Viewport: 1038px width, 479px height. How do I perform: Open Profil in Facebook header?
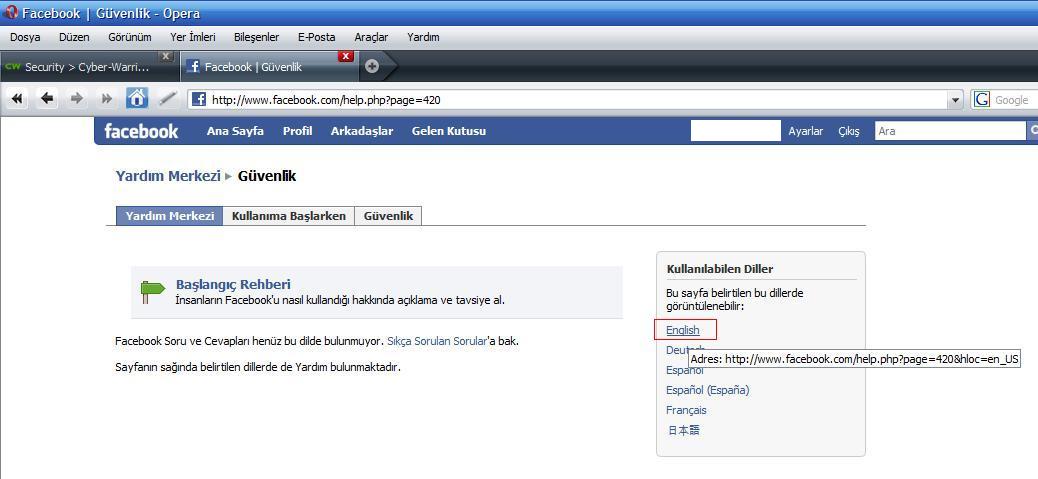pos(297,131)
